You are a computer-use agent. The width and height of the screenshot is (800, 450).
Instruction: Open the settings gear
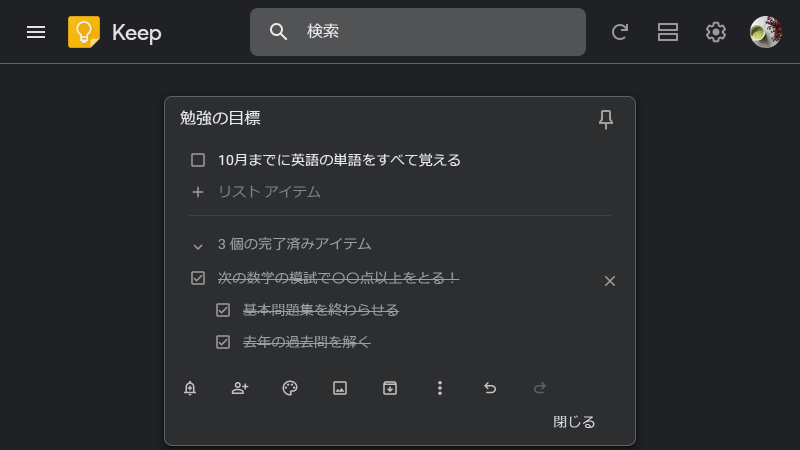coord(715,32)
